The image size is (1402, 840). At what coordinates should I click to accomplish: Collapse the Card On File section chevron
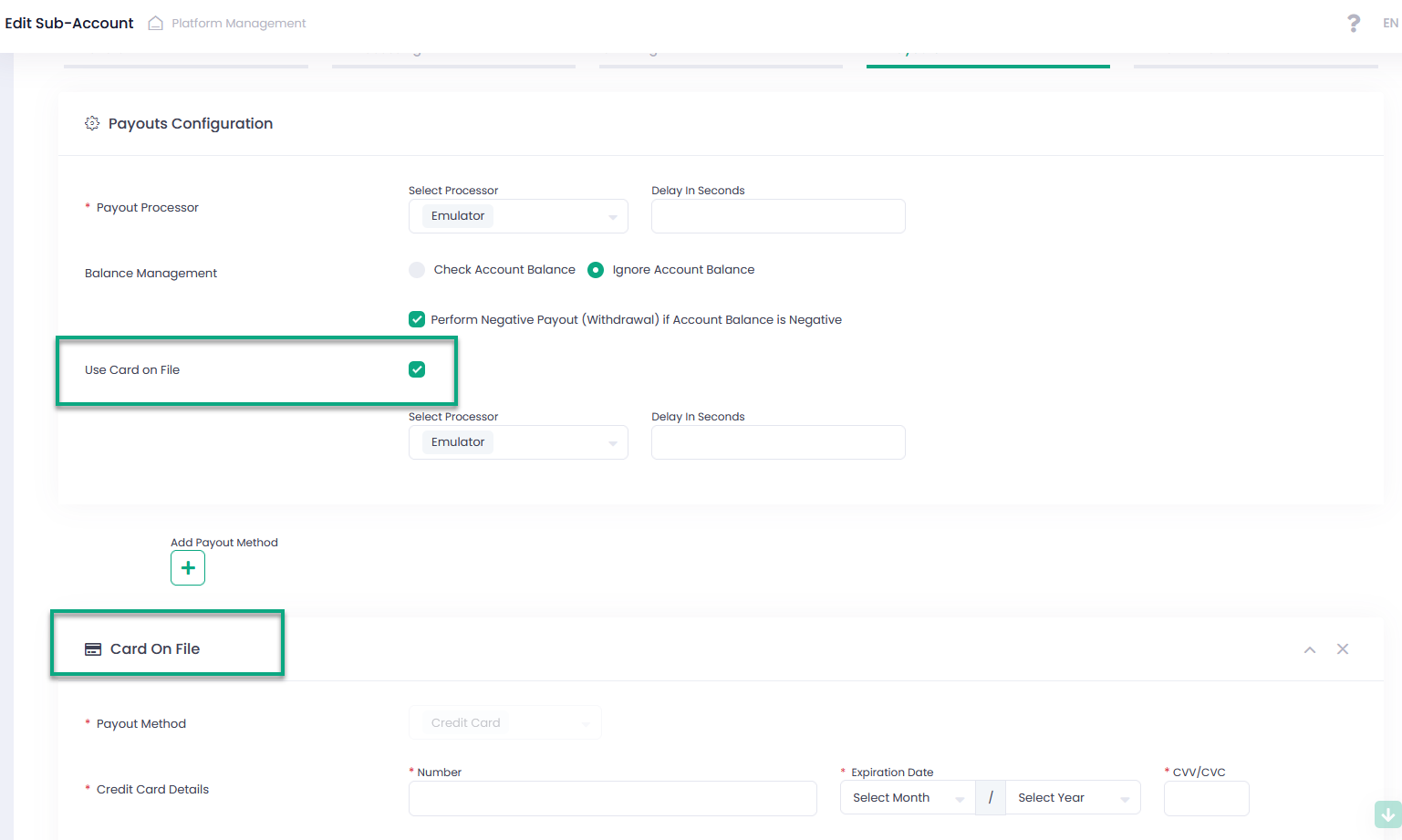[x=1310, y=649]
